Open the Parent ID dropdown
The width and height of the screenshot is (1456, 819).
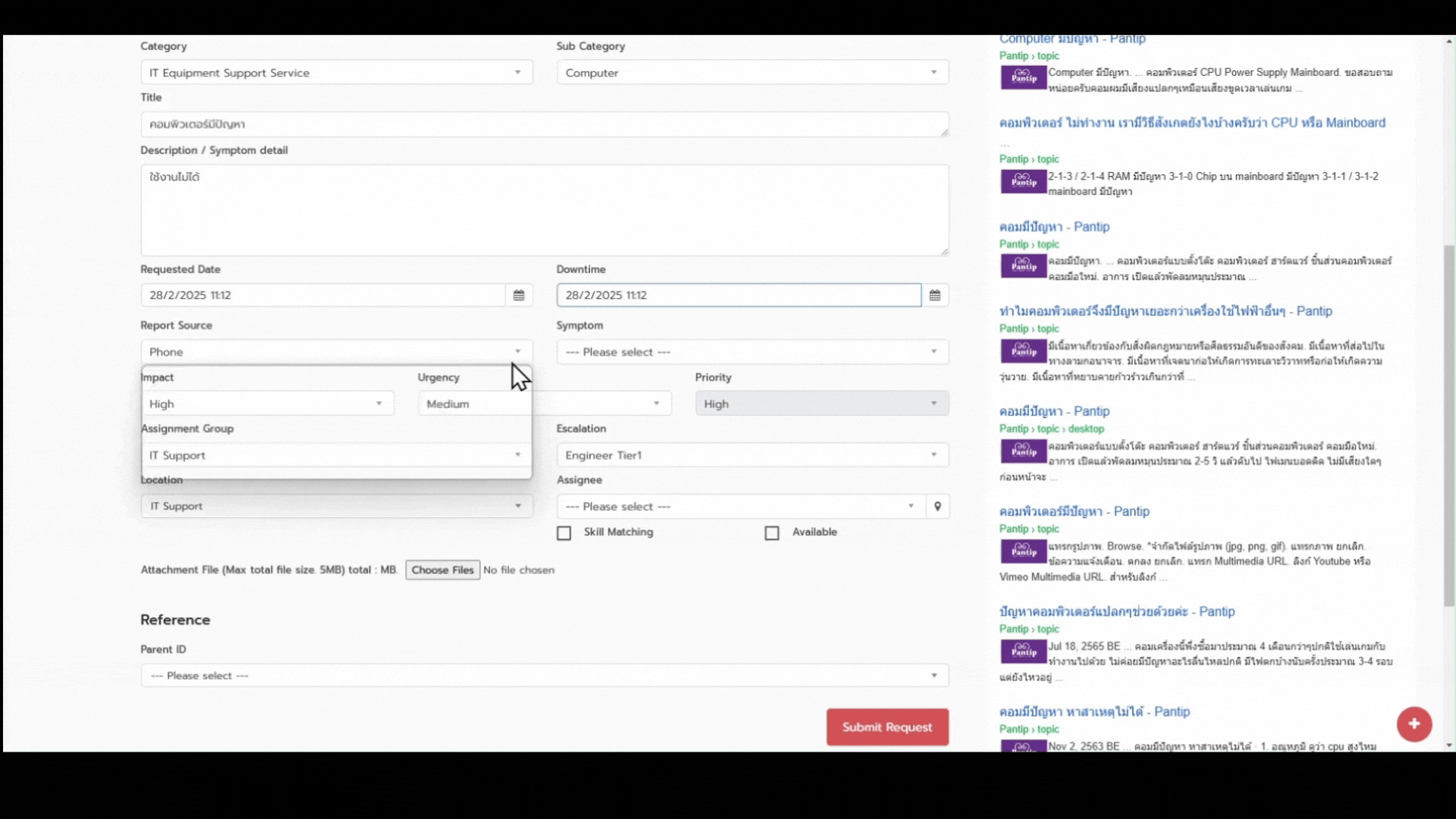(x=544, y=676)
